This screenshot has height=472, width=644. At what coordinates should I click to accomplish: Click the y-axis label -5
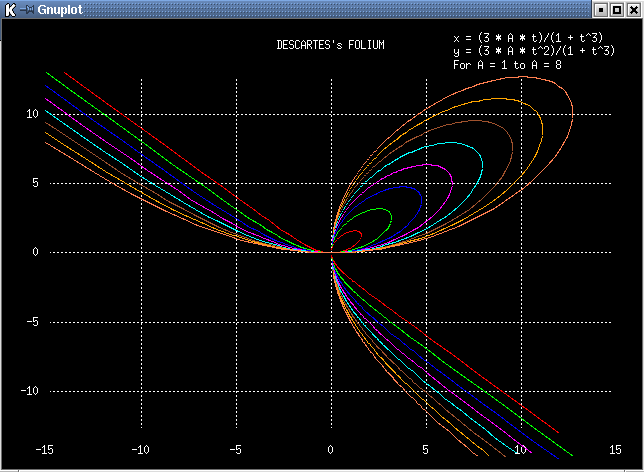pos(32,321)
